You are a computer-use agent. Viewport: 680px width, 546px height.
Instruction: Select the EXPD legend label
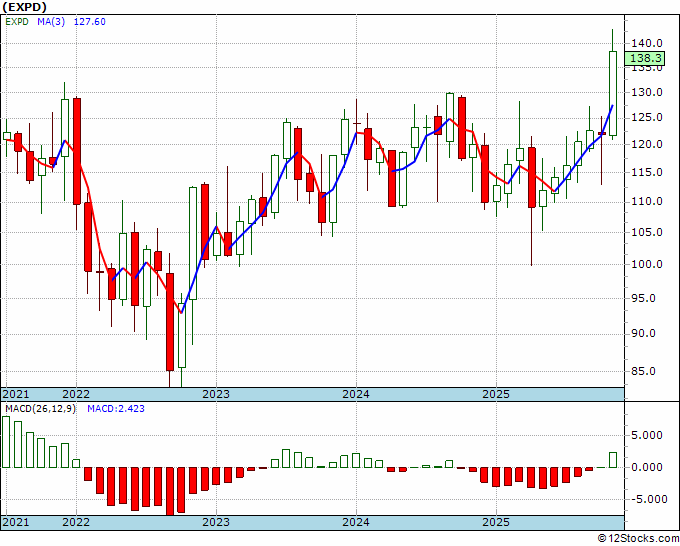(x=17, y=22)
